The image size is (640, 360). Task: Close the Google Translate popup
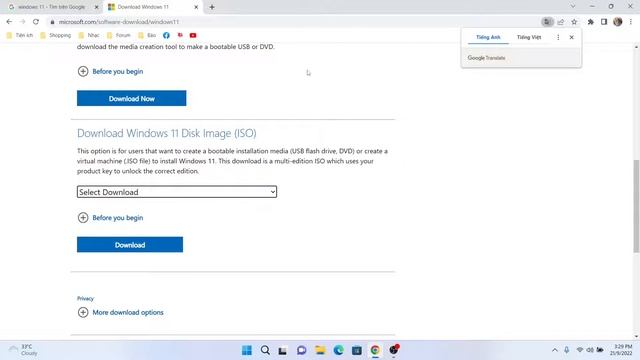tap(571, 37)
